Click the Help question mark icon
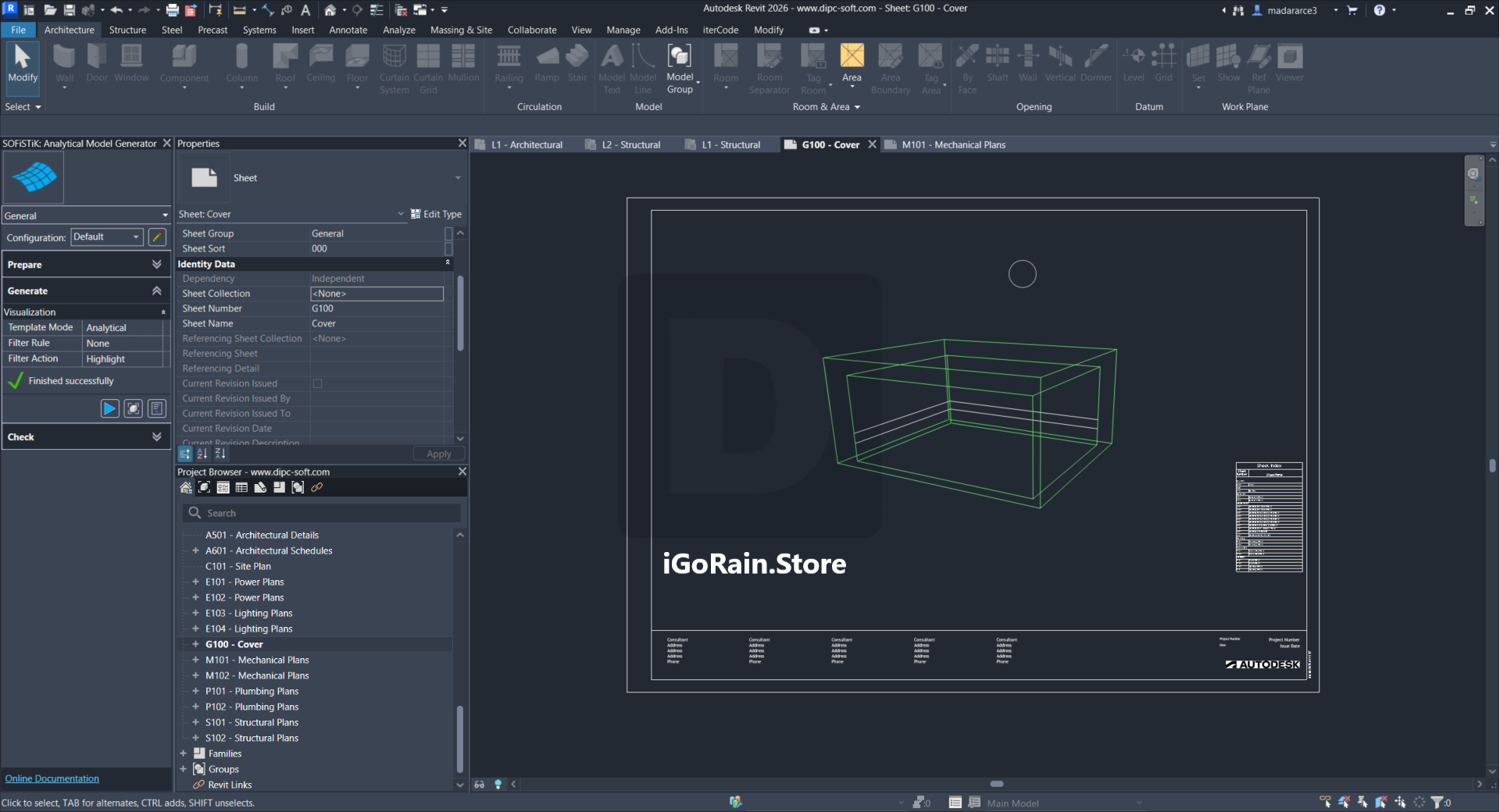The image size is (1500, 812). pyautogui.click(x=1379, y=10)
